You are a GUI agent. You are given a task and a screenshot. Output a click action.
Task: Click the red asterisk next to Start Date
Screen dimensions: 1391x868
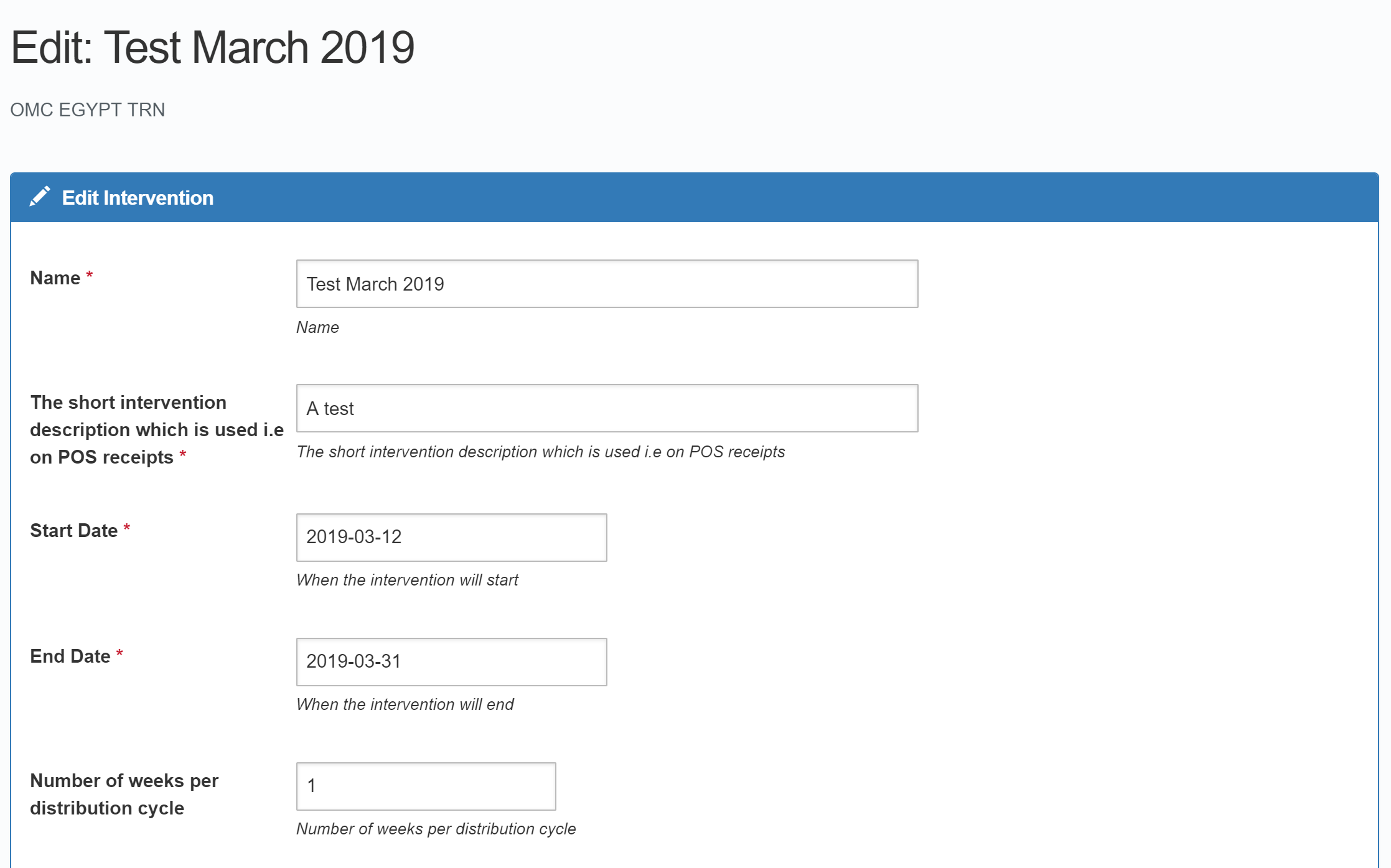coord(127,528)
